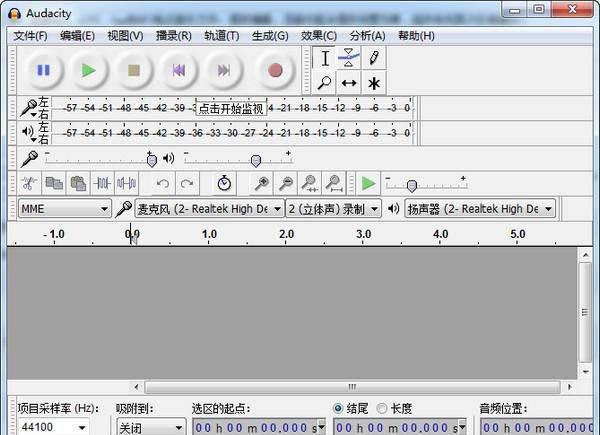Open the MME audio host dropdown
600x435 pixels.
65,209
